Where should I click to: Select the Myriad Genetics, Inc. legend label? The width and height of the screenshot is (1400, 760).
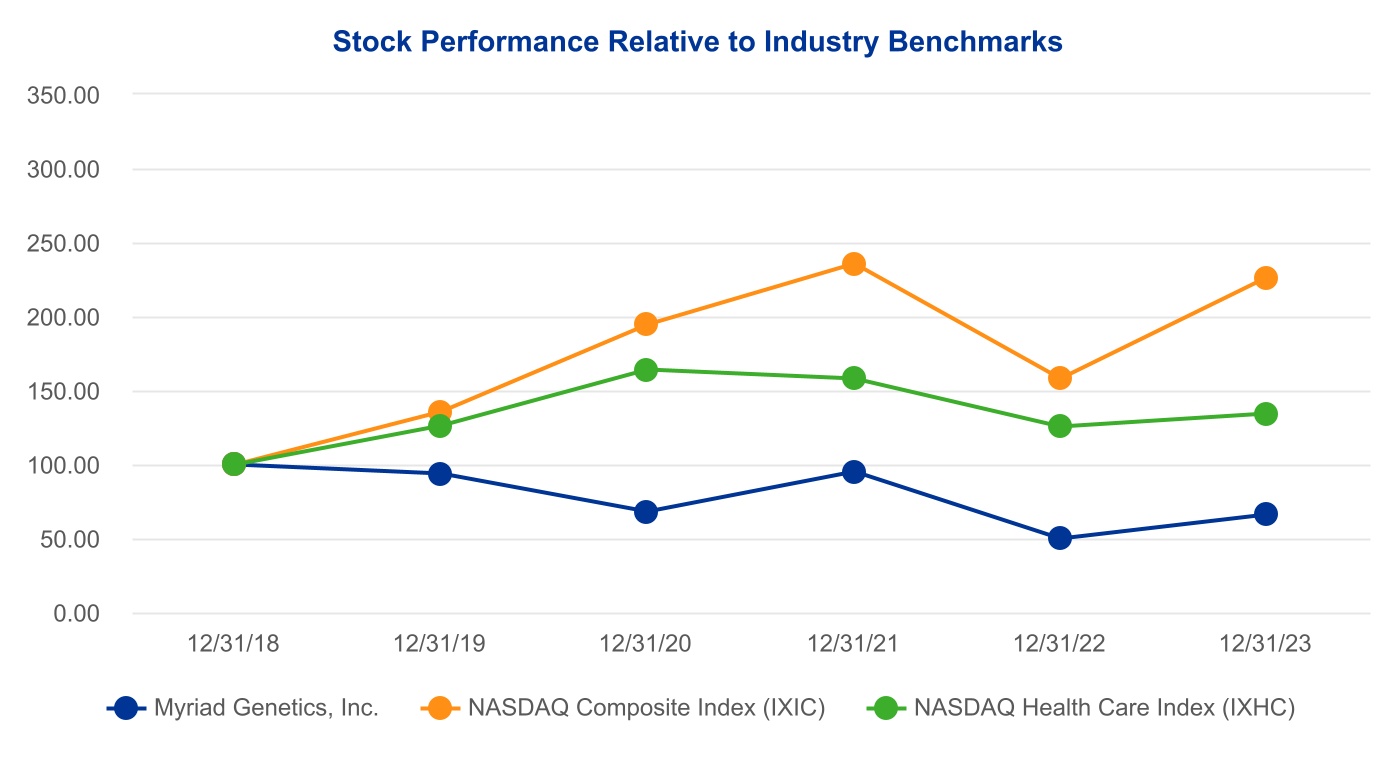pos(266,708)
